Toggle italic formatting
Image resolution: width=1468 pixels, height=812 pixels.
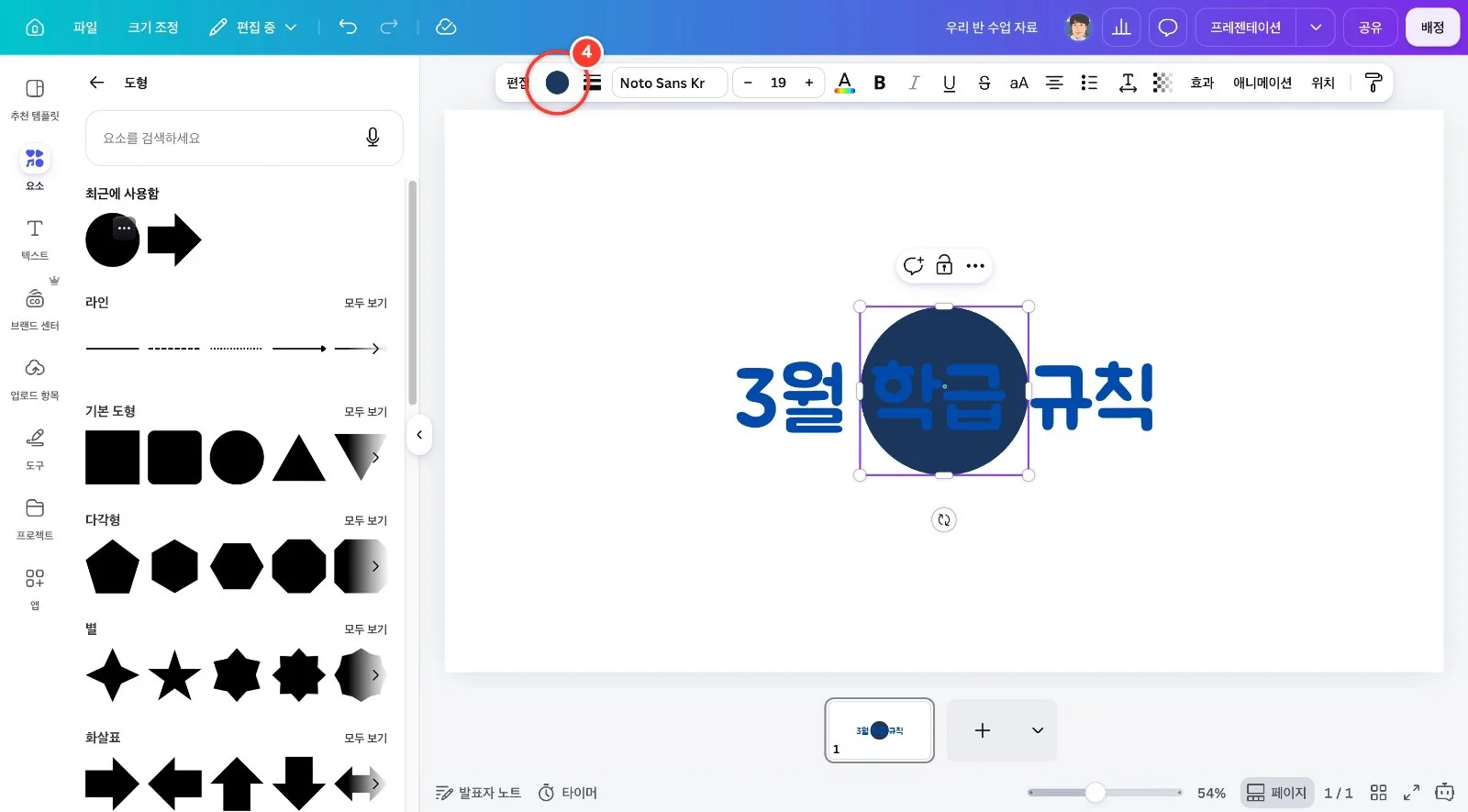click(914, 83)
